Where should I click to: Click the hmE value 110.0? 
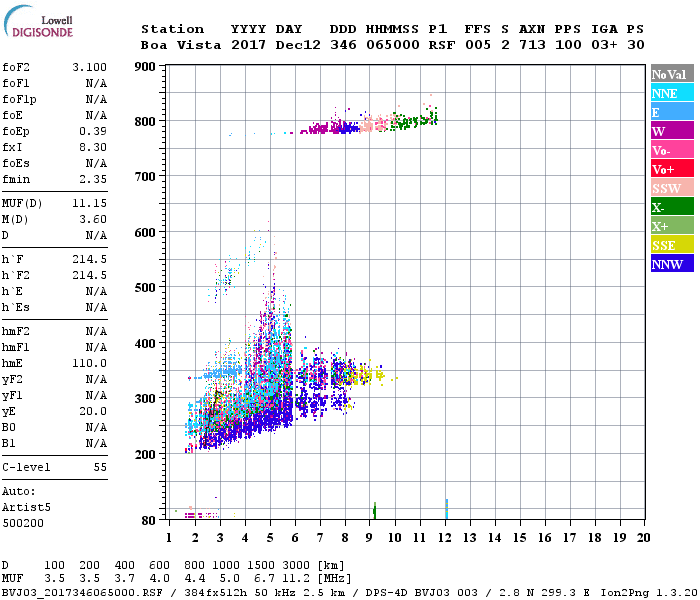coord(89,363)
